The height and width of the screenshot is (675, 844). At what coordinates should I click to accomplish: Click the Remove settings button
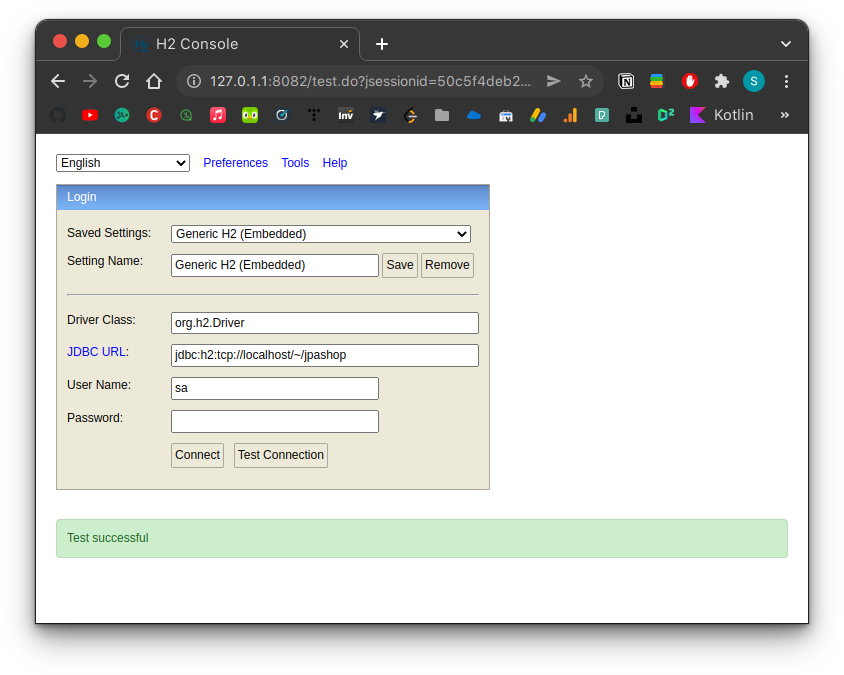(447, 265)
